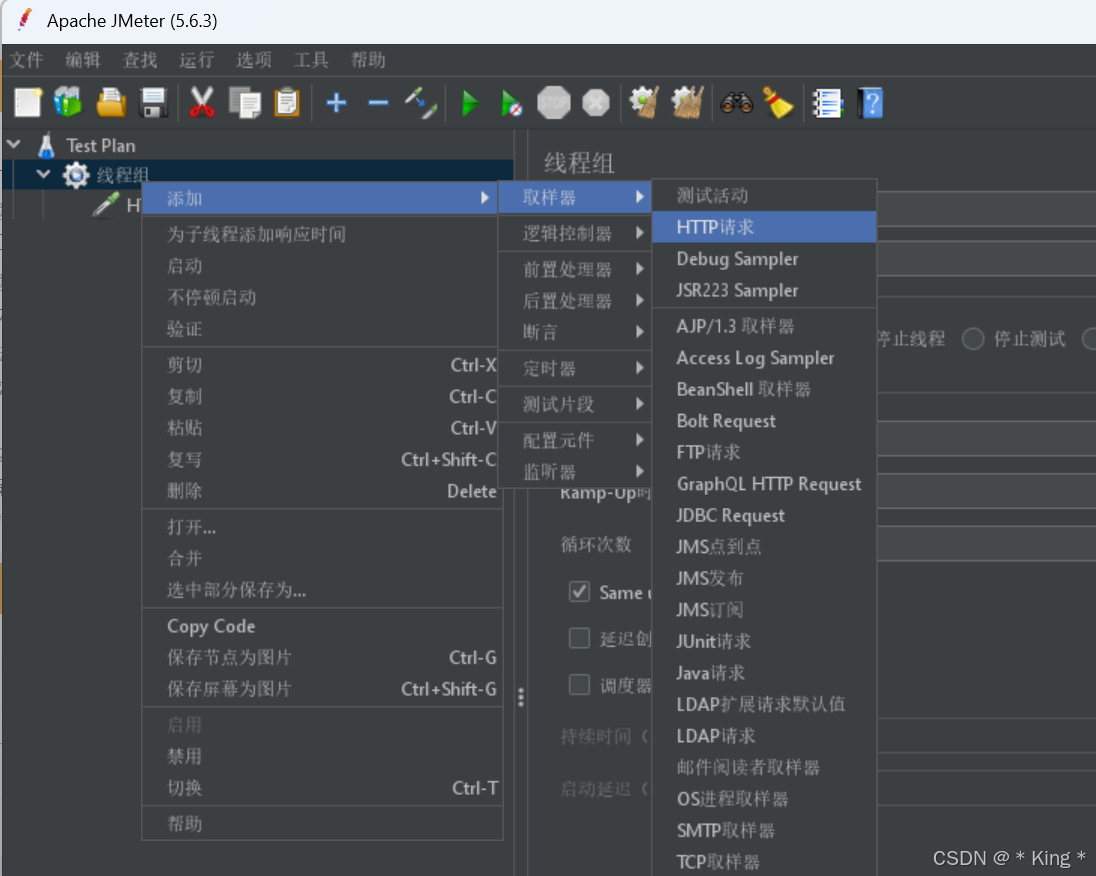
Task: Click 保存节点为图片 option
Action: point(322,657)
